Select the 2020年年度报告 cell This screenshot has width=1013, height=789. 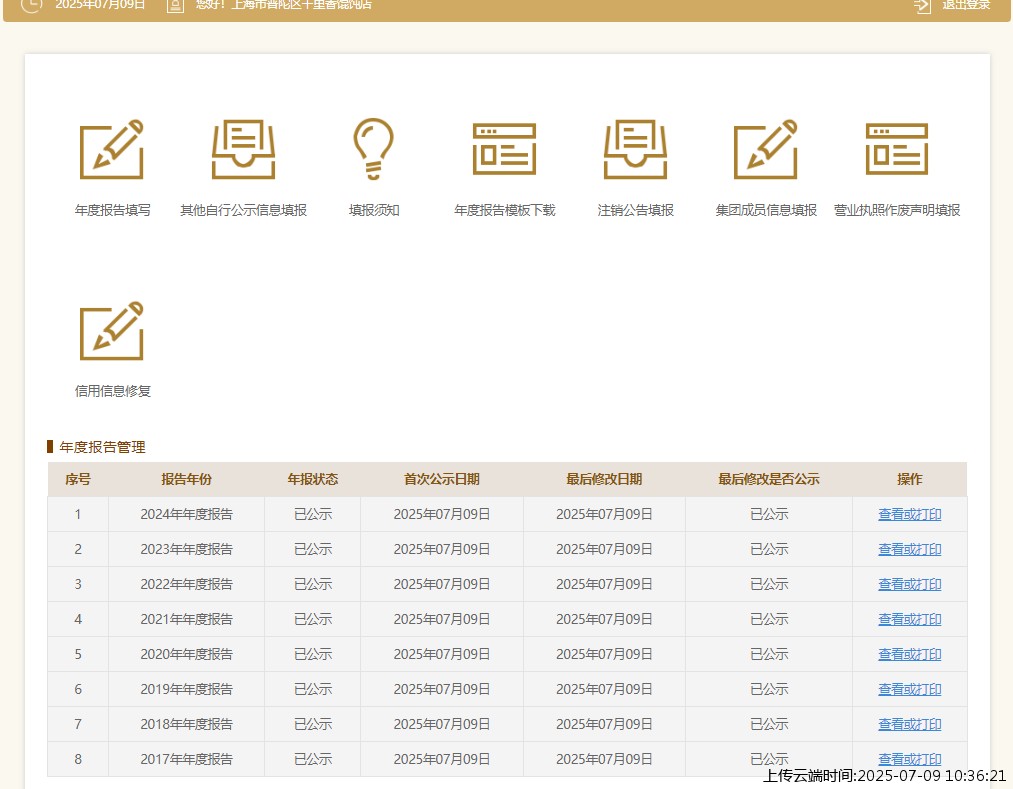186,654
